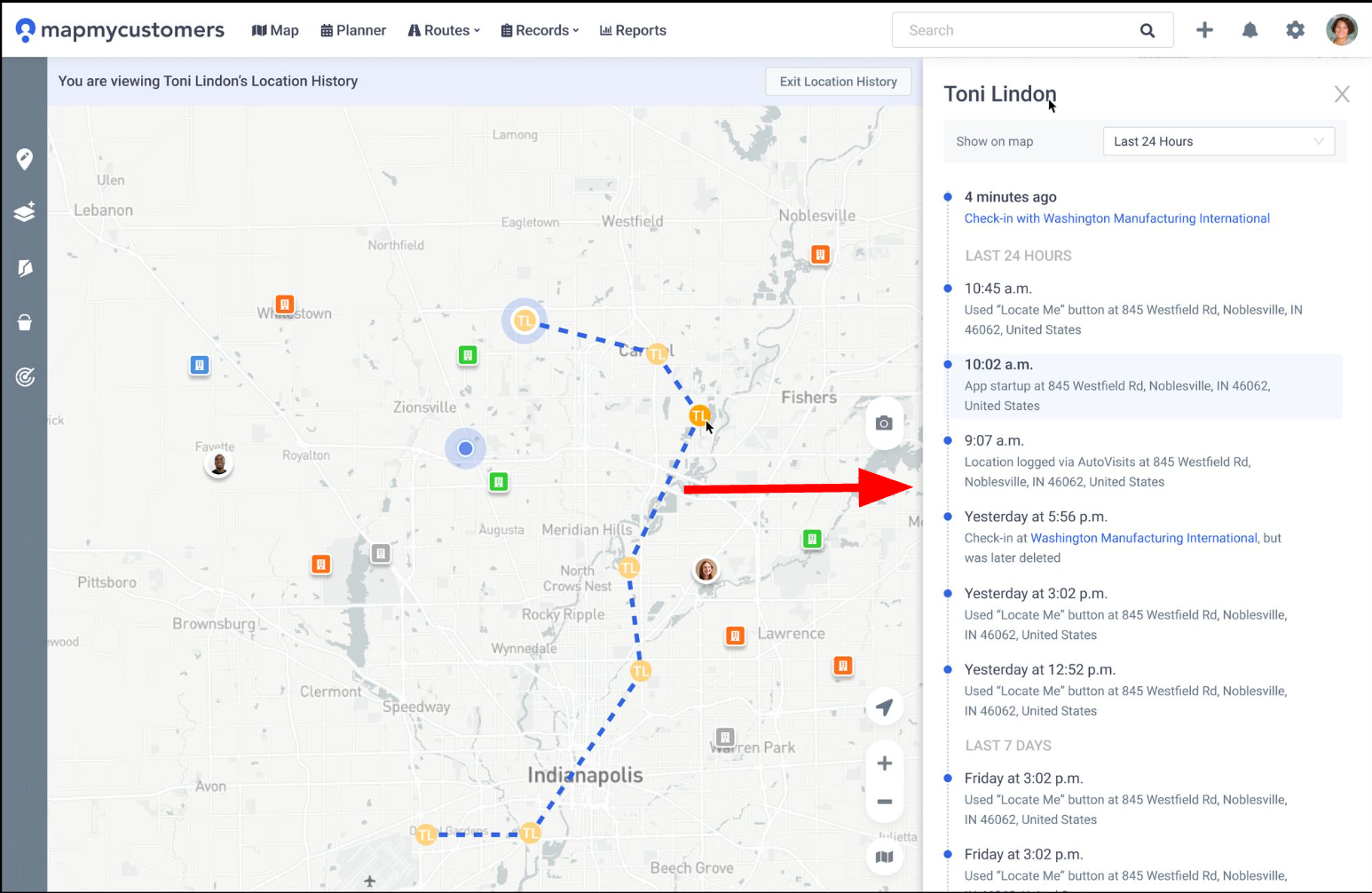
Task: Click the orange company pin near Lawrence
Action: (735, 636)
